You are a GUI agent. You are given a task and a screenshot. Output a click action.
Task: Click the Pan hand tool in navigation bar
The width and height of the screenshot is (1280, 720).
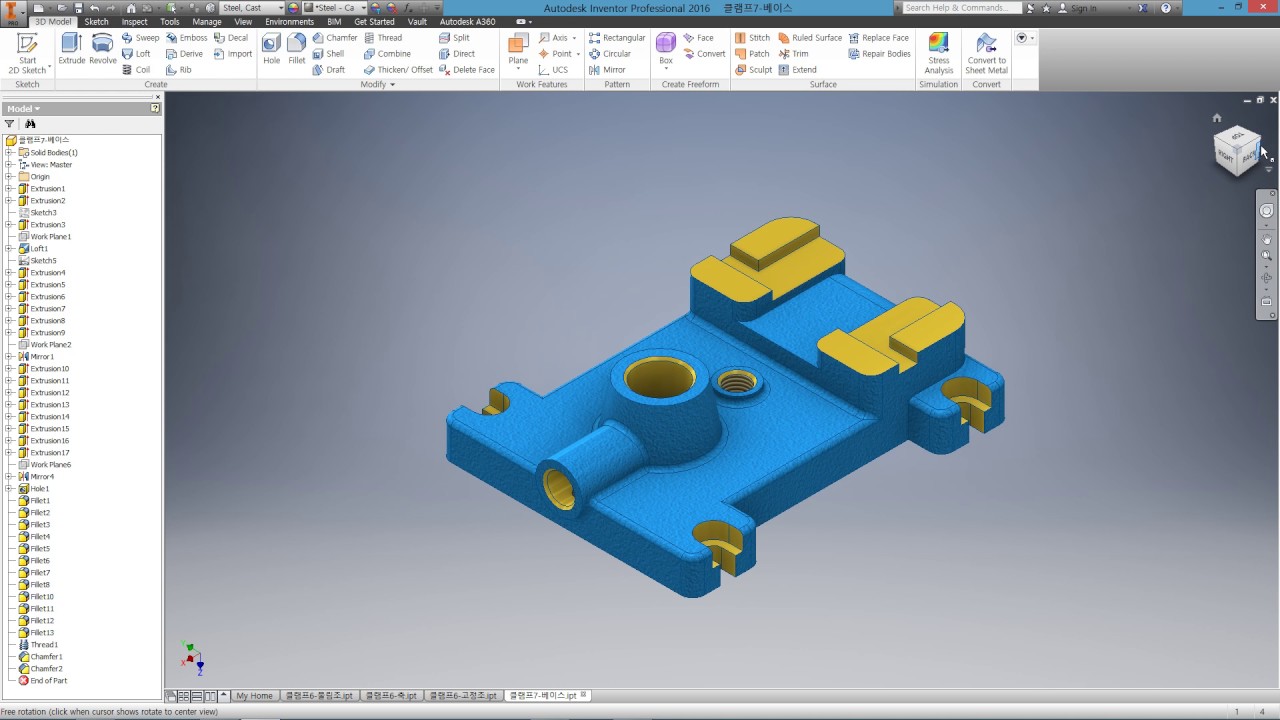coord(1266,239)
